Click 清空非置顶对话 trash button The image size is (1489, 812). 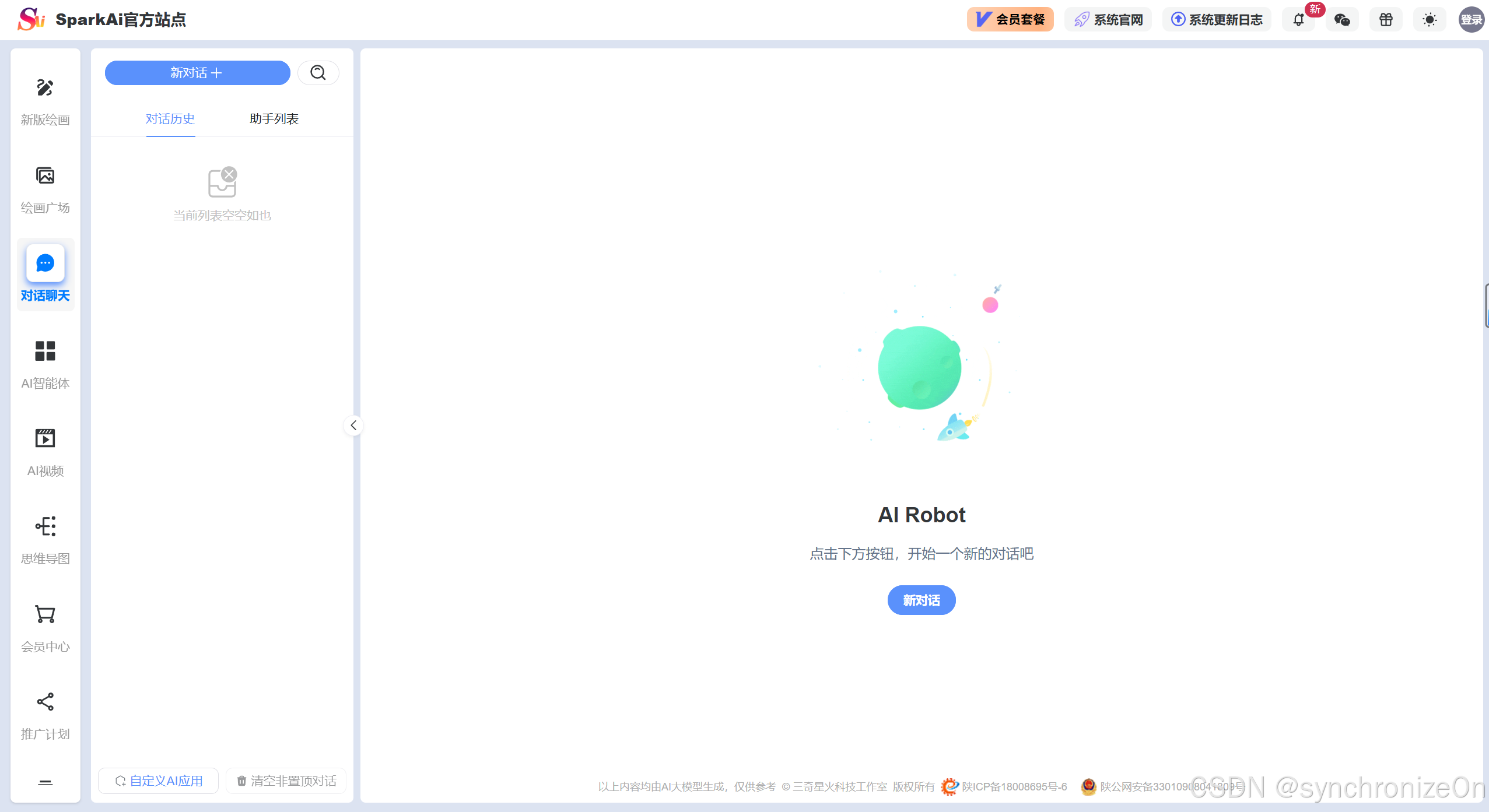[286, 781]
